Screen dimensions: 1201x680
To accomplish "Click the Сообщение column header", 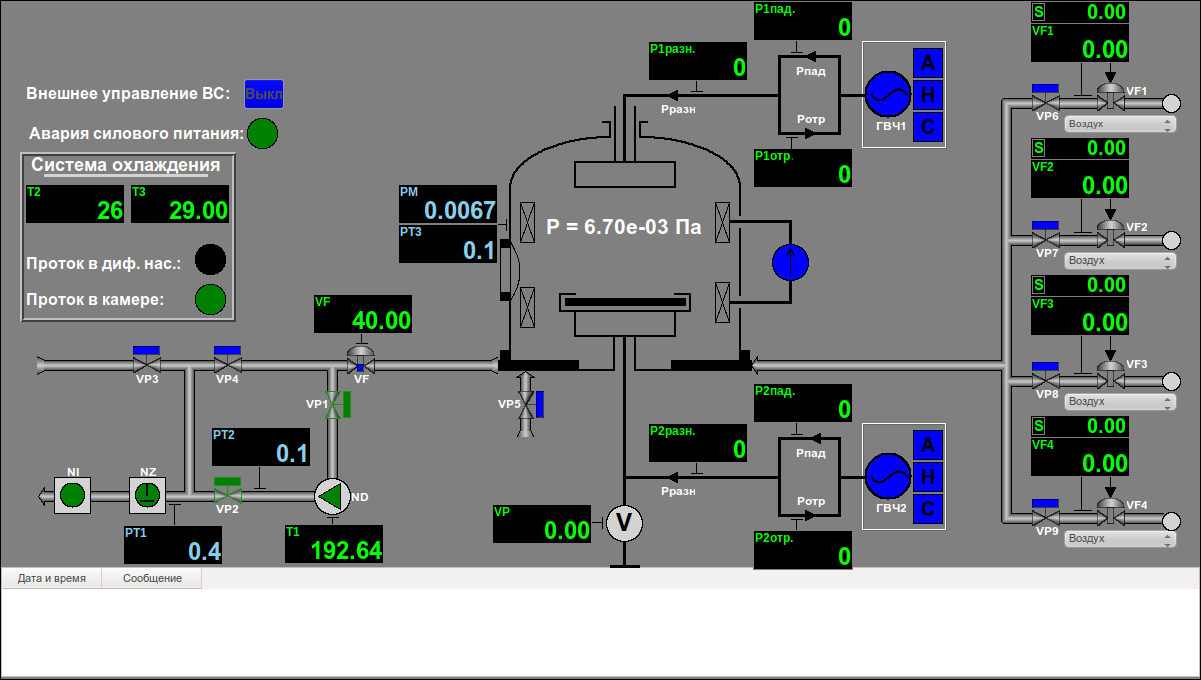I will coord(152,578).
